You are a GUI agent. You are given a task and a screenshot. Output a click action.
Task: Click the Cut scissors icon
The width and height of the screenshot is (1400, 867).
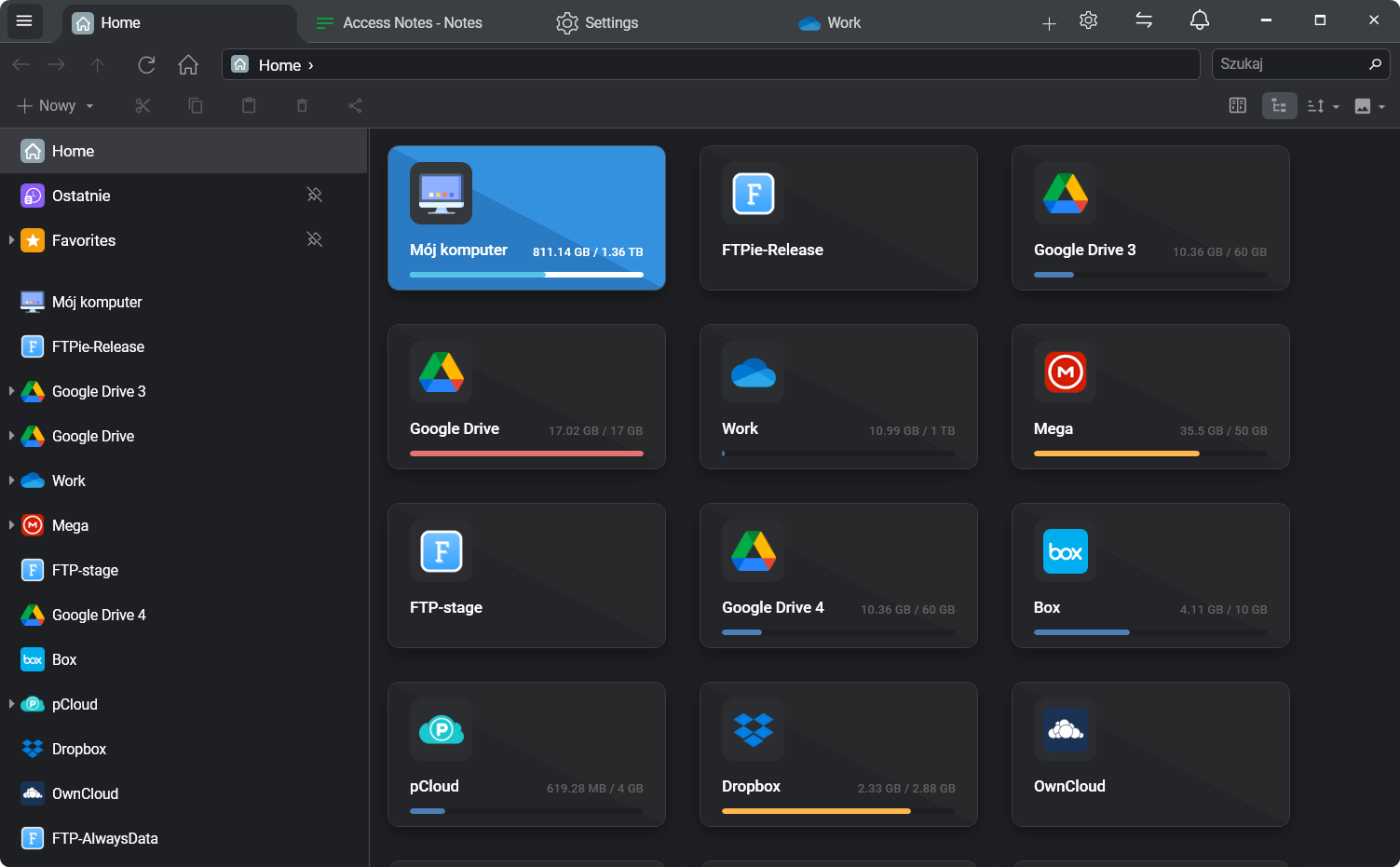(x=143, y=105)
